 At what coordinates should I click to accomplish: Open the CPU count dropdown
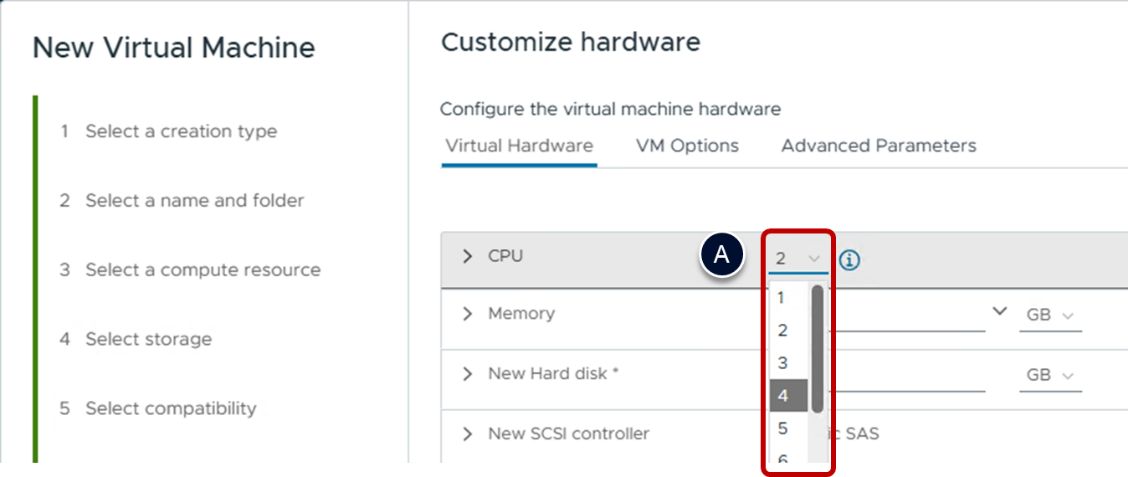798,259
